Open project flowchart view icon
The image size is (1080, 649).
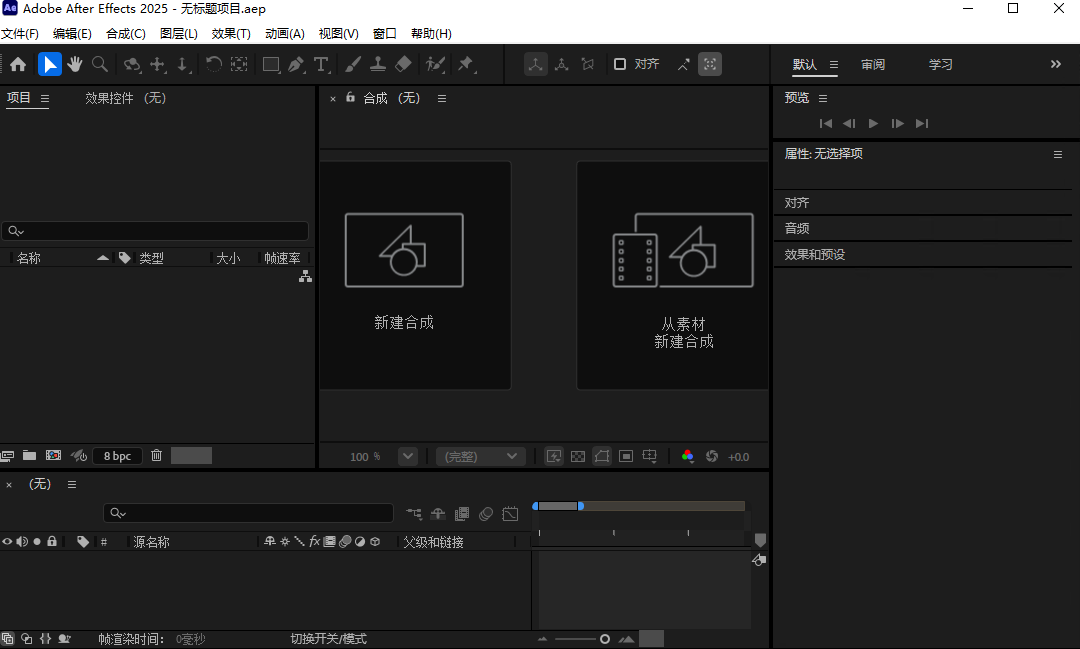(305, 276)
